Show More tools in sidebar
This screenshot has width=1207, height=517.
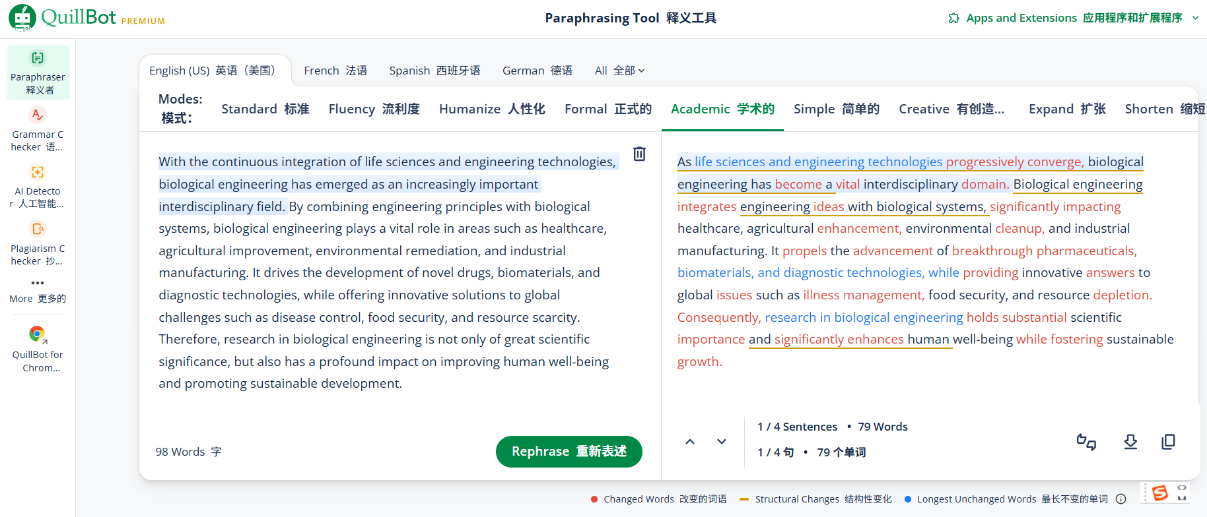(x=37, y=291)
